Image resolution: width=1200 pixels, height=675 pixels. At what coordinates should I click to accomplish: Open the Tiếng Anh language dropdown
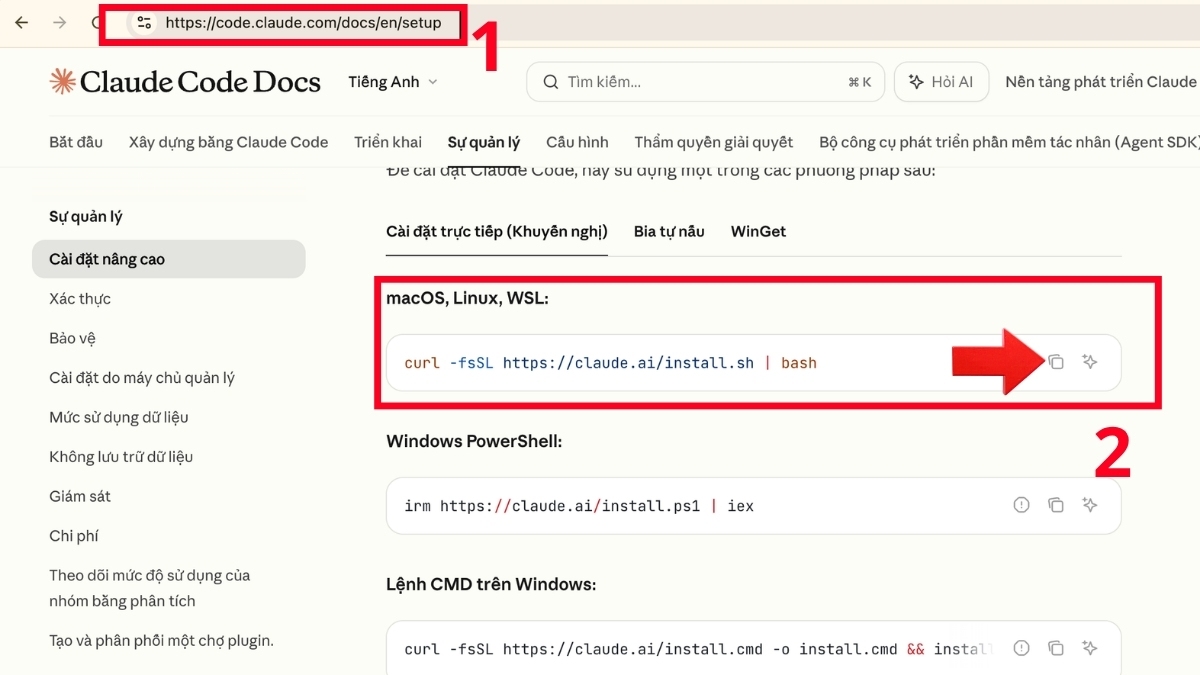392,82
